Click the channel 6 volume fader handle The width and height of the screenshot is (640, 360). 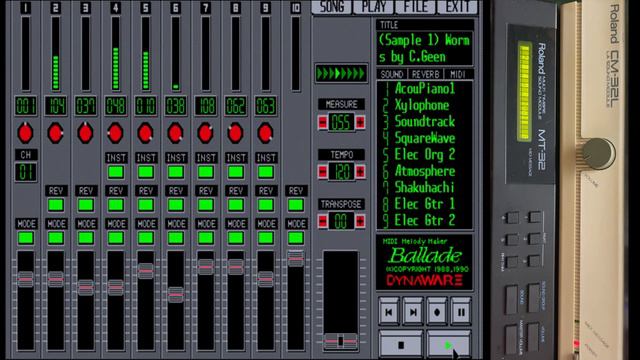(176, 295)
